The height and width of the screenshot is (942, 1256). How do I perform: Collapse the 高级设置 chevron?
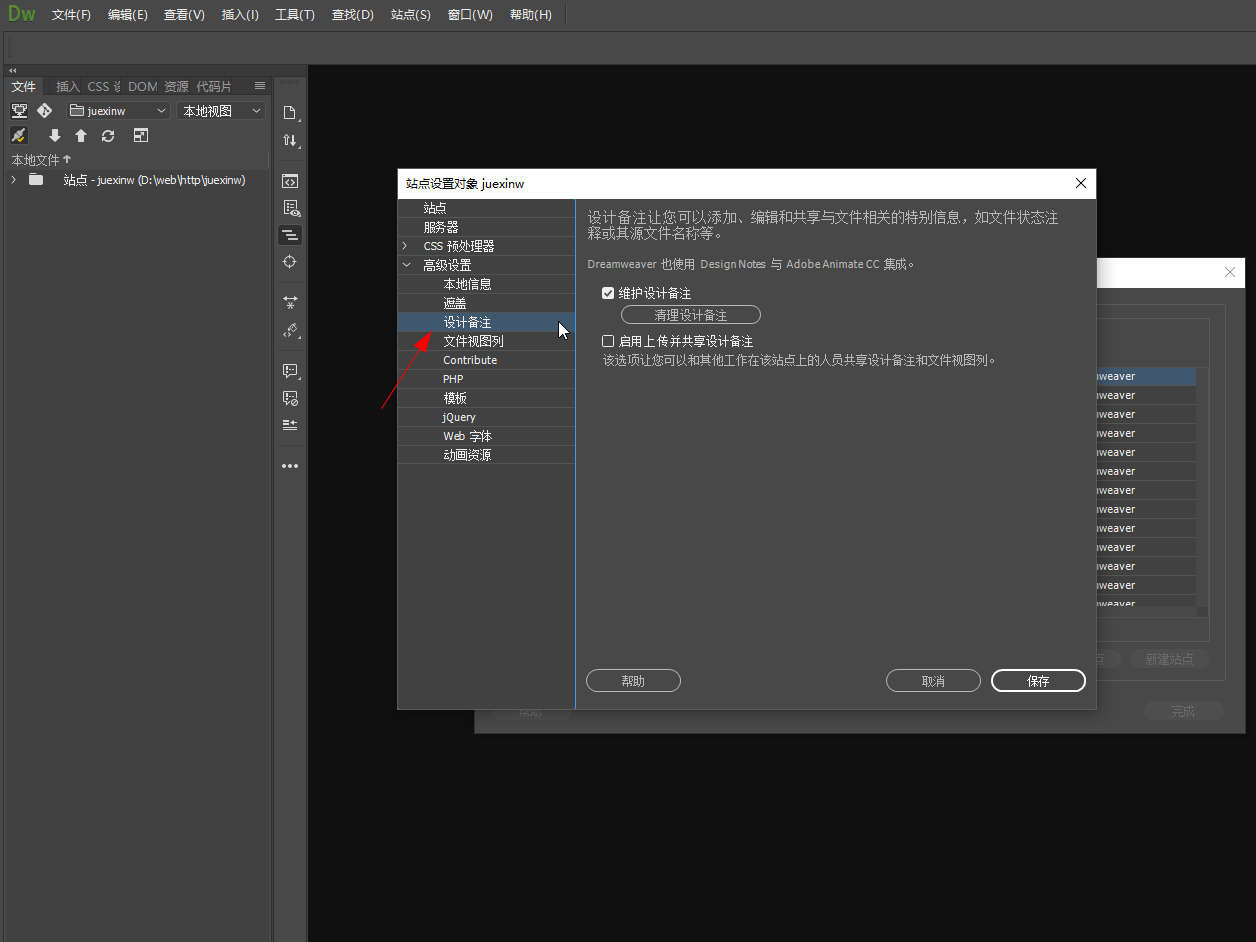[x=406, y=265]
